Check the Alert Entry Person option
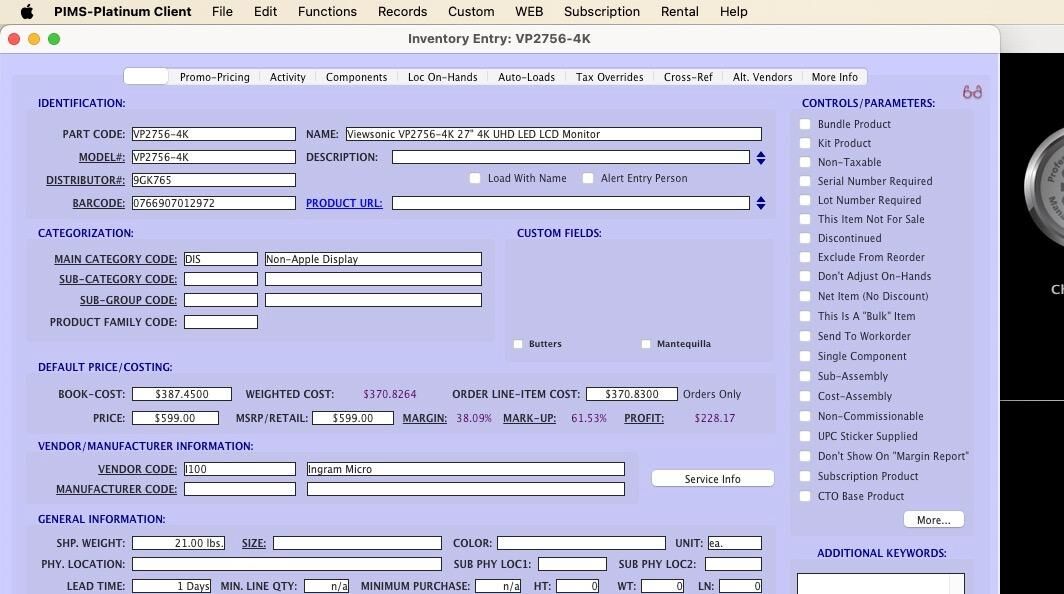This screenshot has width=1064, height=594. [588, 179]
